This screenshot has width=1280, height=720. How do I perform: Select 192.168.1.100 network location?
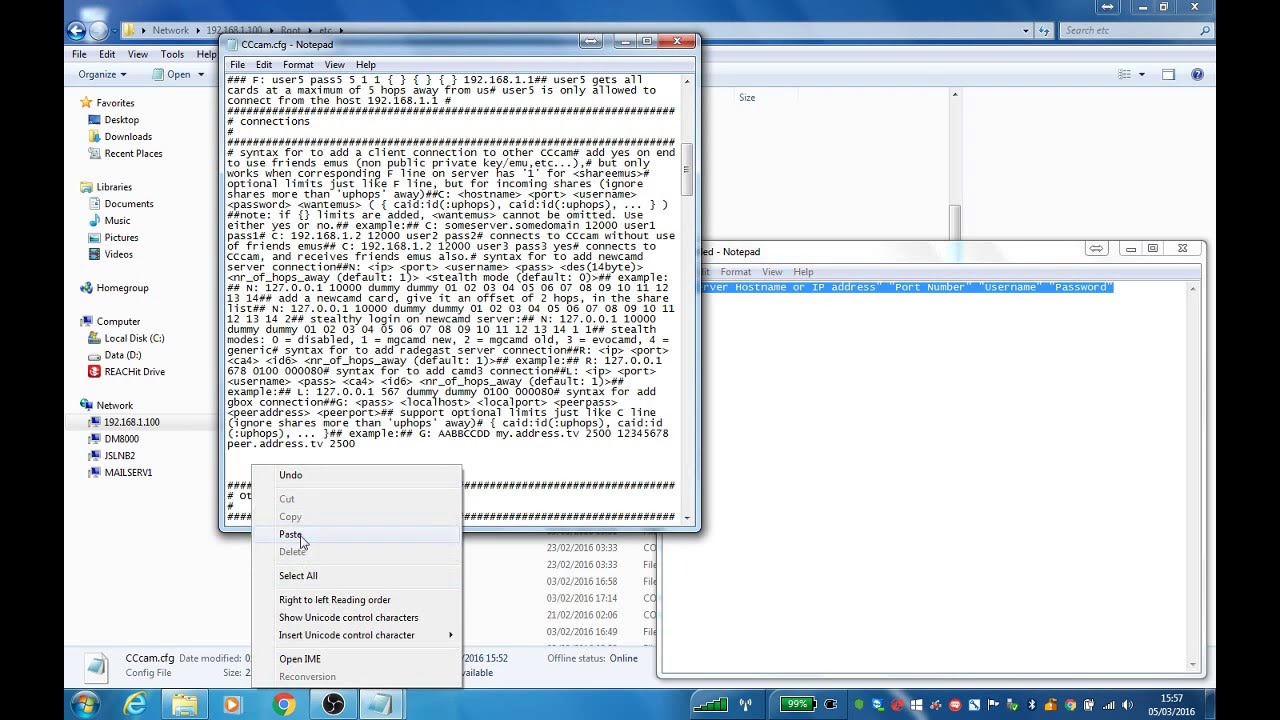131,422
